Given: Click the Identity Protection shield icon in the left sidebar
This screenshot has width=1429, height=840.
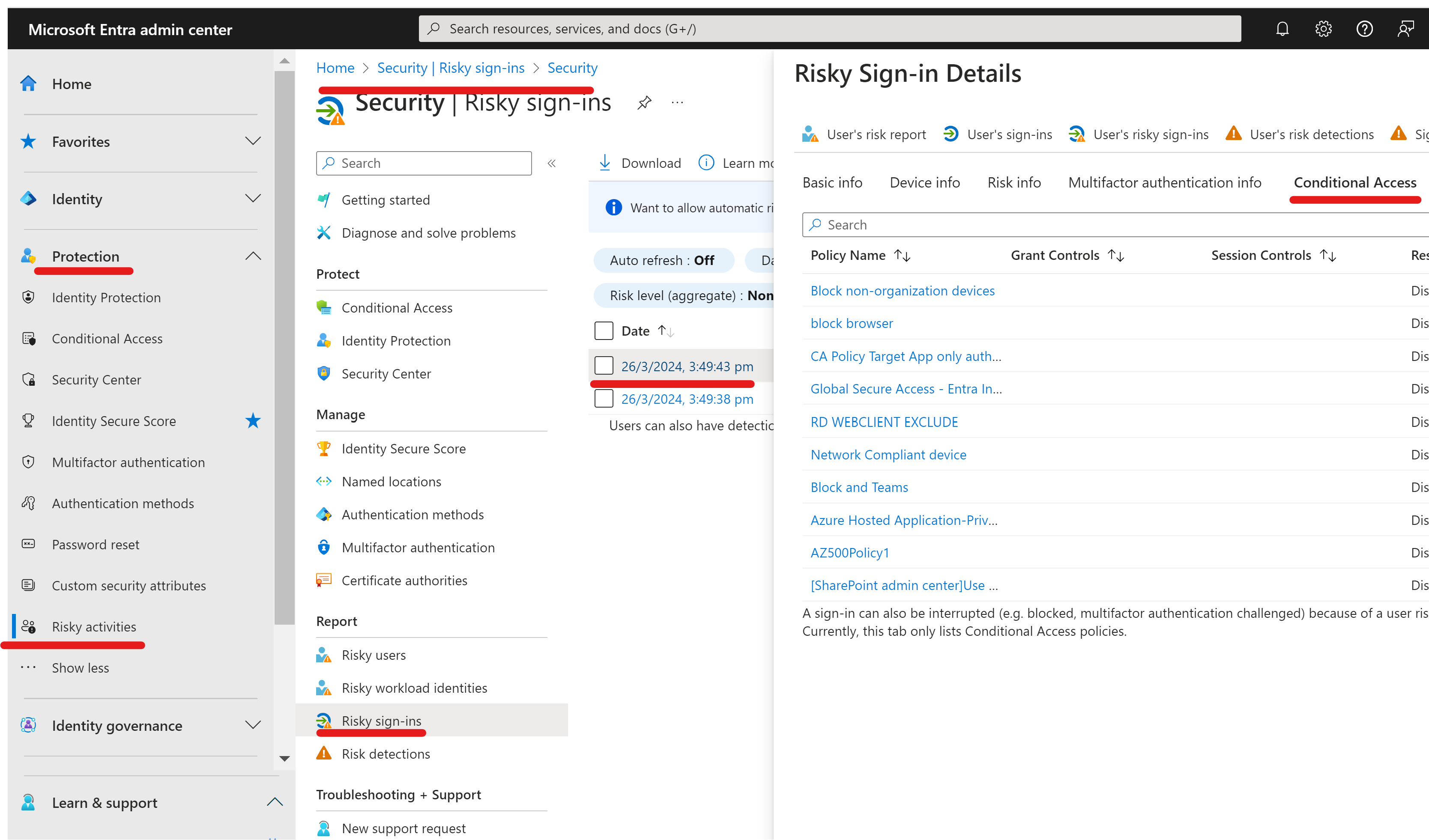Looking at the screenshot, I should coord(28,297).
